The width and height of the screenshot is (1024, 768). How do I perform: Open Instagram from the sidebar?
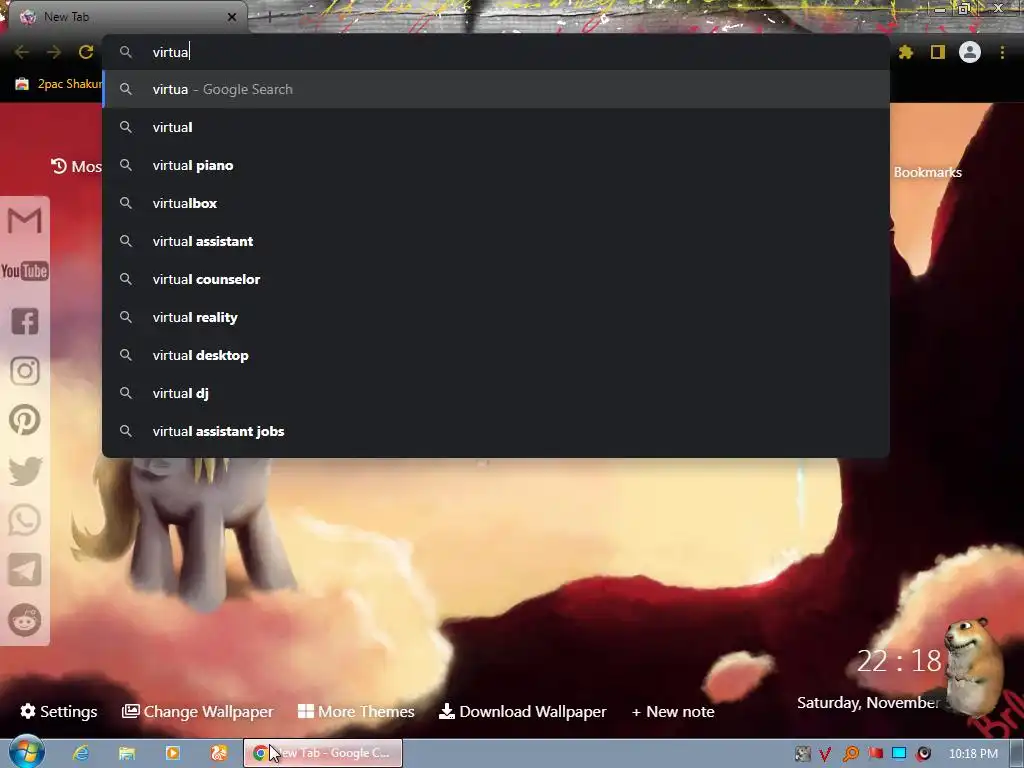(25, 371)
